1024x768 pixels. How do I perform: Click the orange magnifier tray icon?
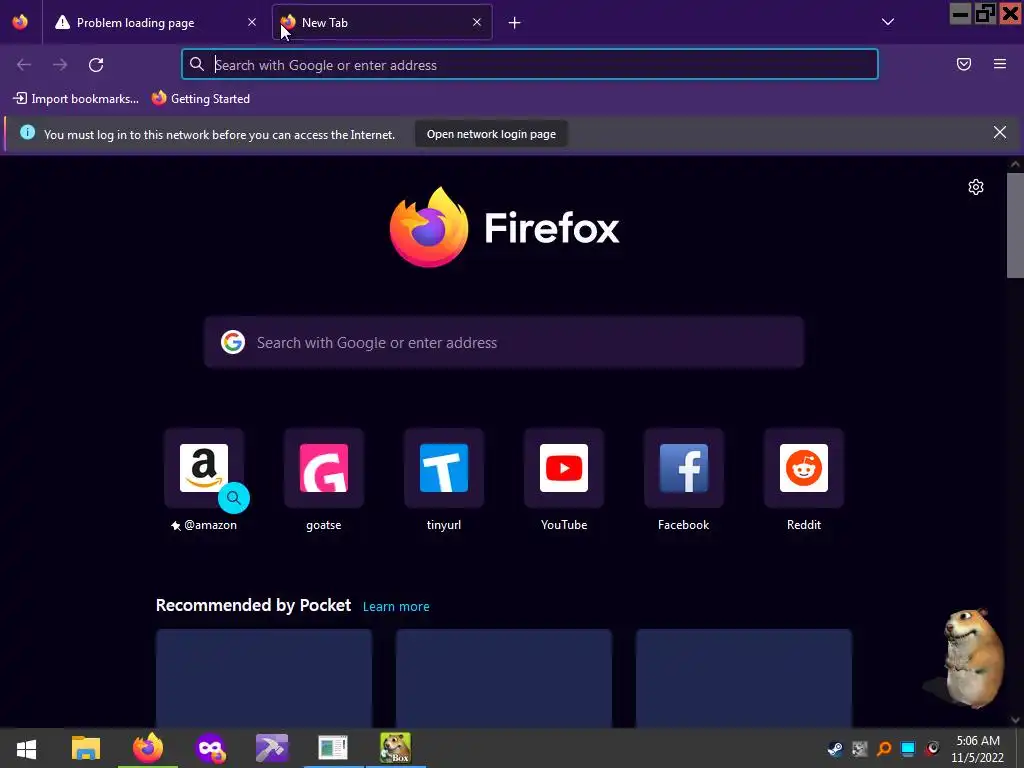point(884,749)
